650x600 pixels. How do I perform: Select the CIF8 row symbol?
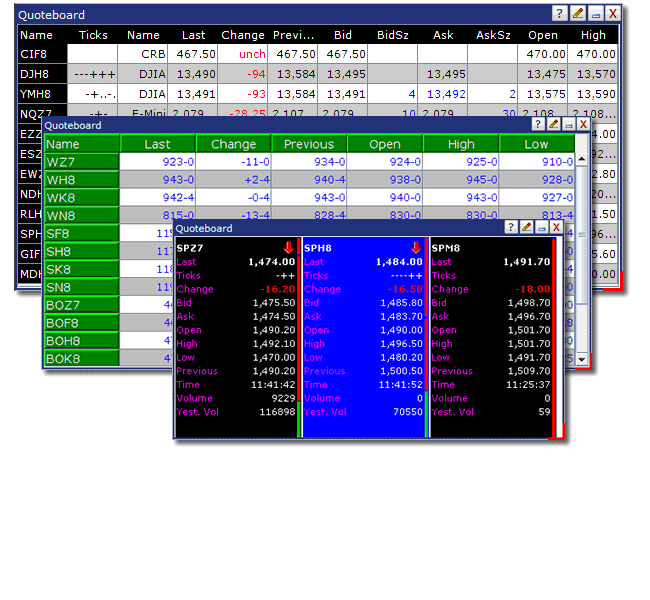42,54
